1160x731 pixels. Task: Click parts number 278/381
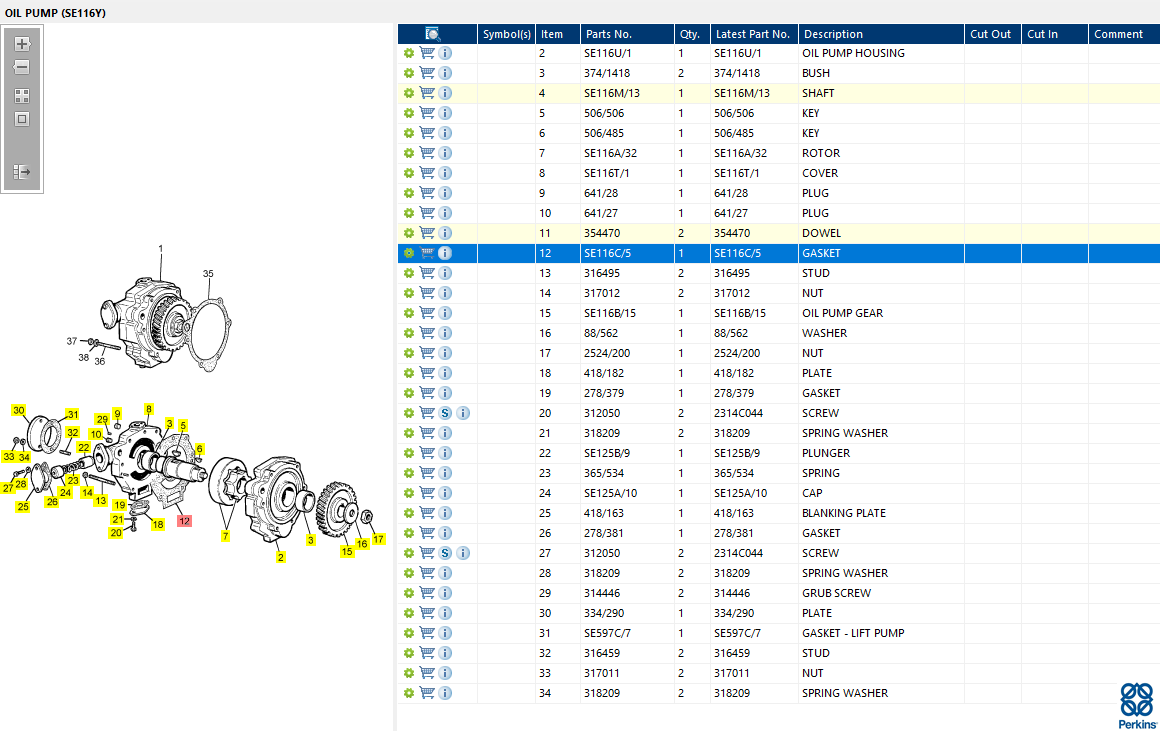tap(604, 533)
